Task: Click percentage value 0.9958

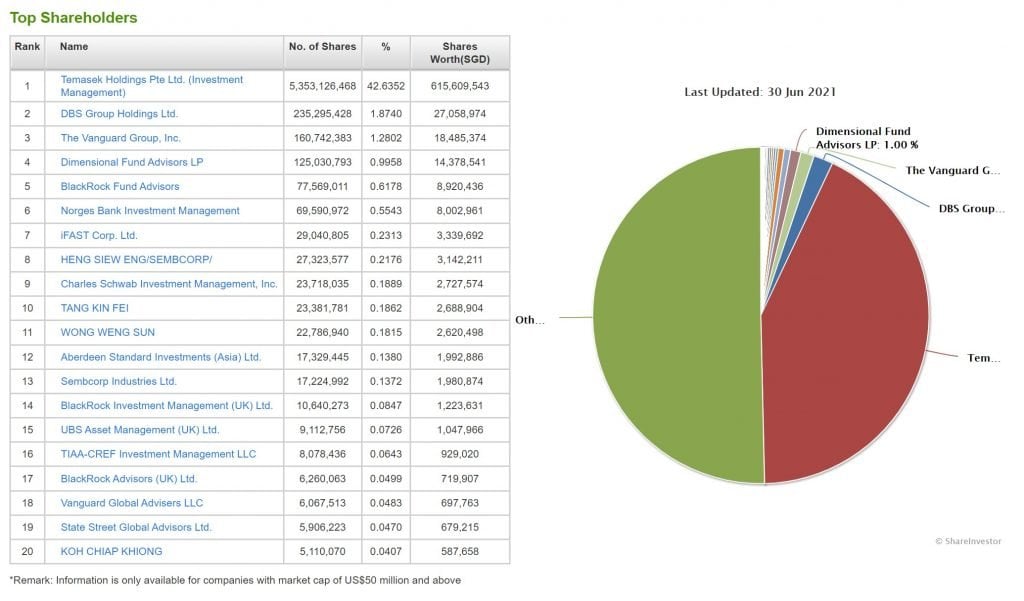Action: tap(386, 162)
